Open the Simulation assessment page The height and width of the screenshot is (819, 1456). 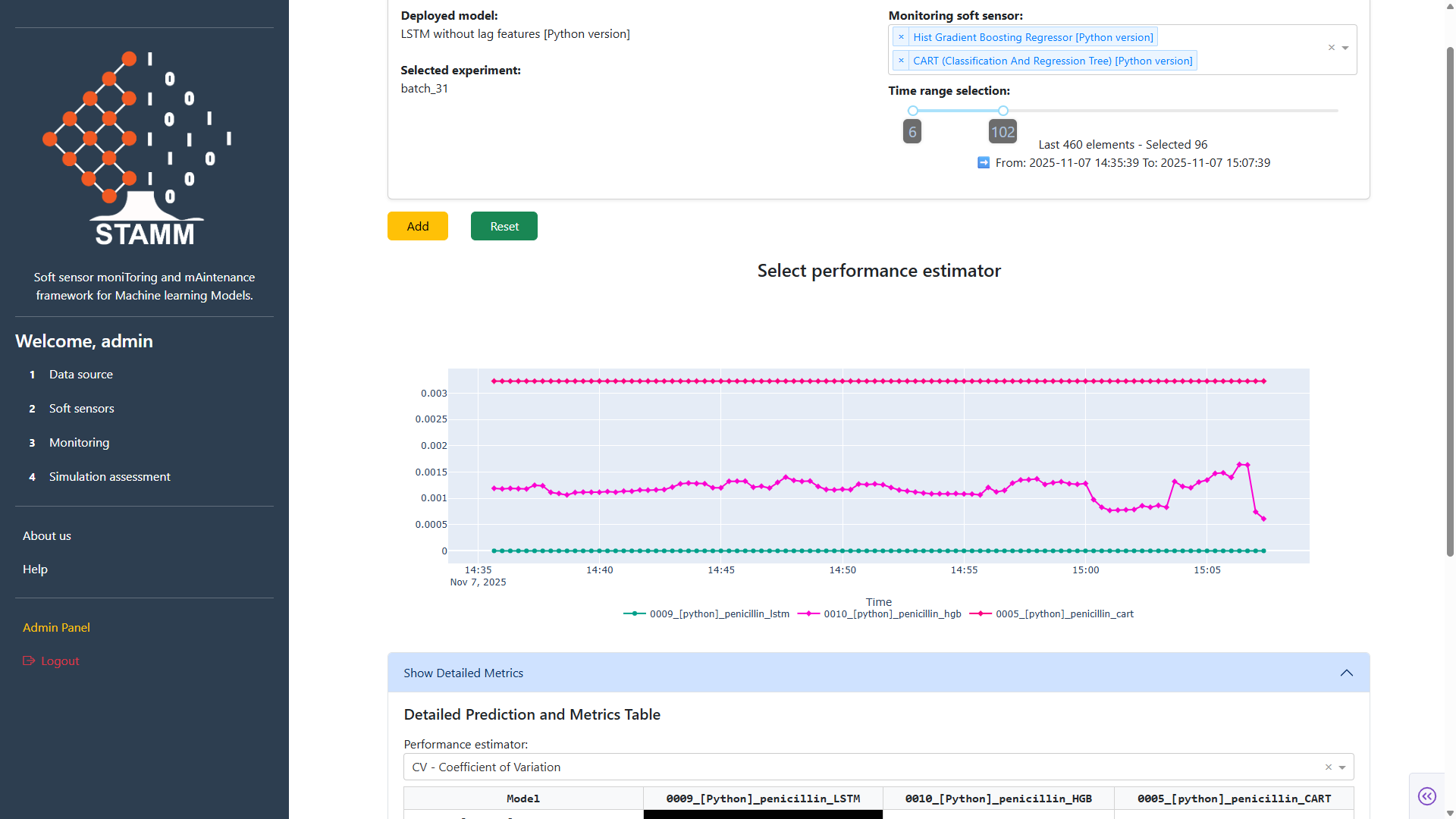pos(109,477)
